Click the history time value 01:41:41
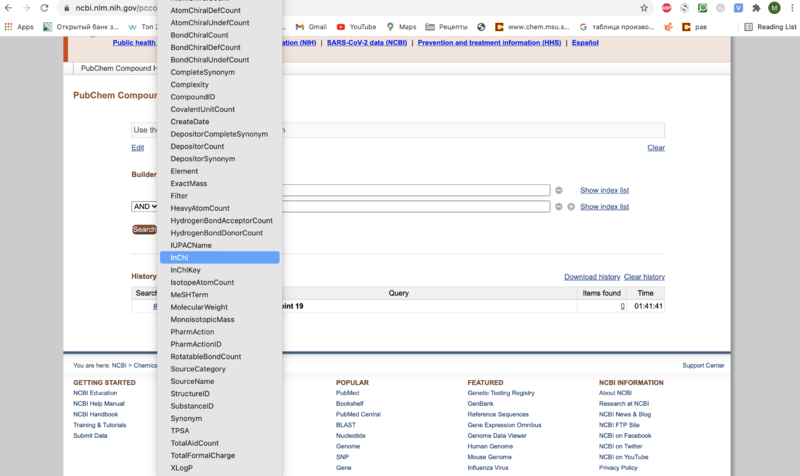The height and width of the screenshot is (476, 800). point(648,306)
